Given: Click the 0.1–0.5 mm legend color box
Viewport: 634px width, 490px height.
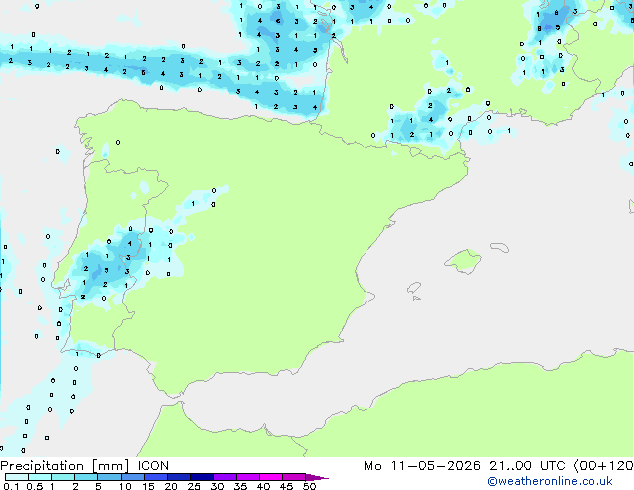Looking at the screenshot, I should (17, 477).
